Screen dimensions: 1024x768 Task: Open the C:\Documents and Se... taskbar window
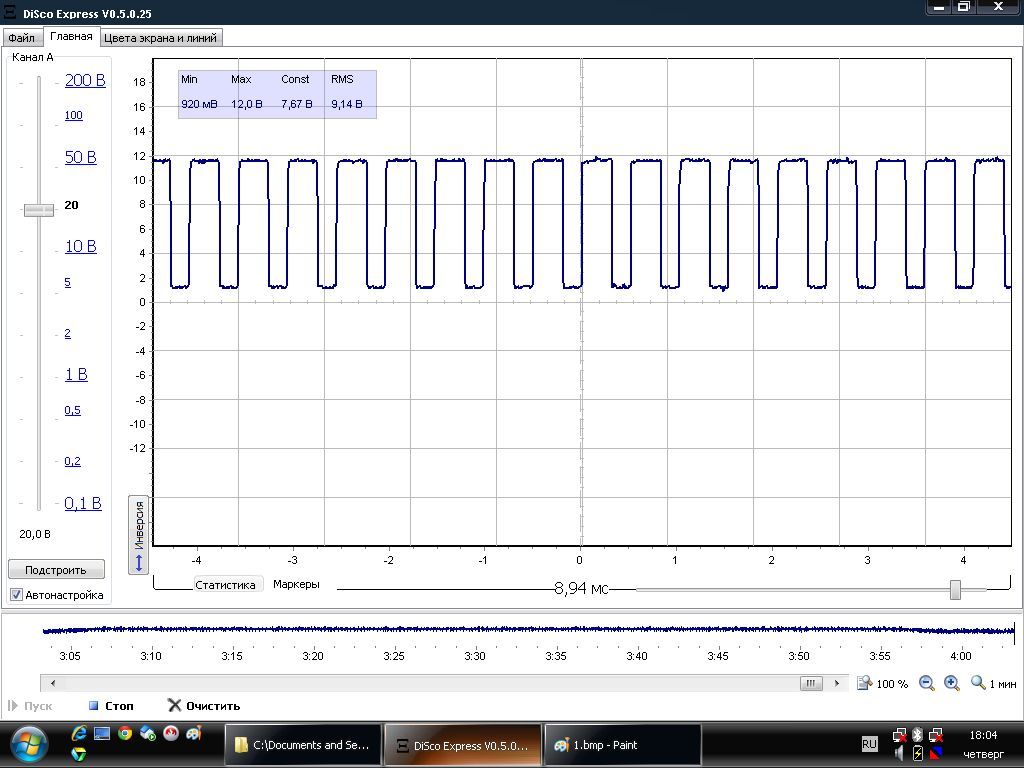[303, 744]
